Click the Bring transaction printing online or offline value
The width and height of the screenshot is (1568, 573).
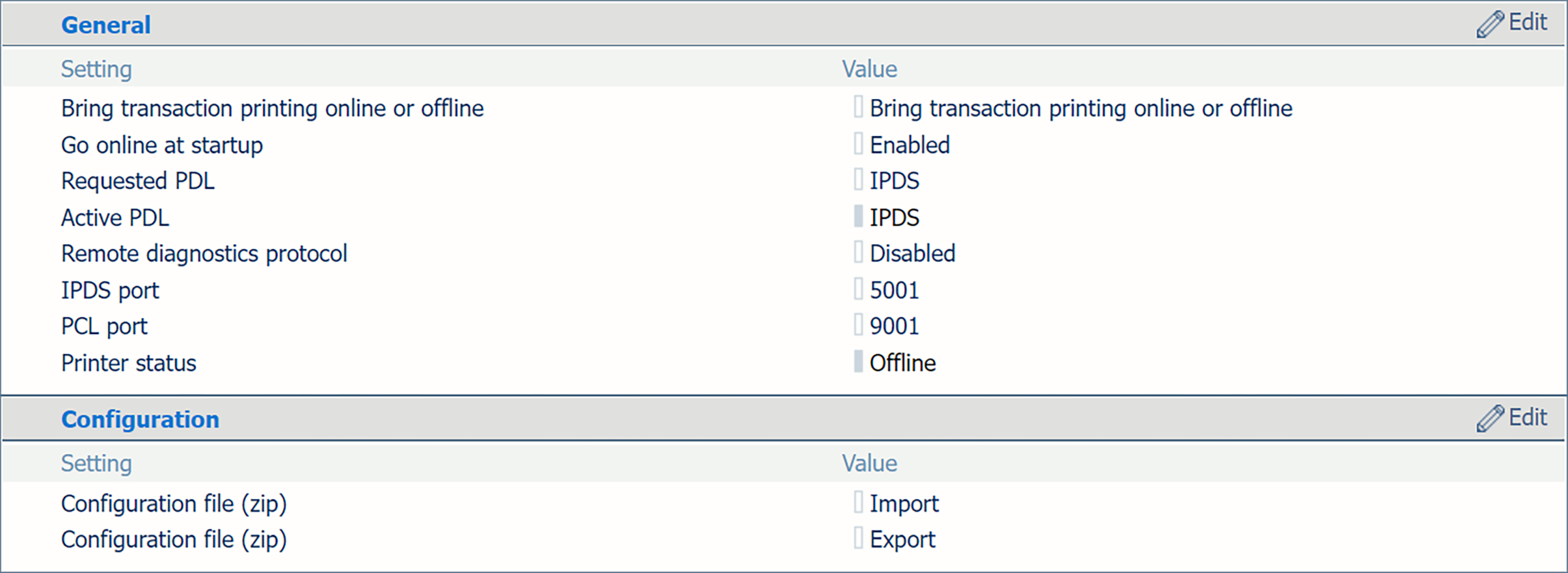(1081, 108)
